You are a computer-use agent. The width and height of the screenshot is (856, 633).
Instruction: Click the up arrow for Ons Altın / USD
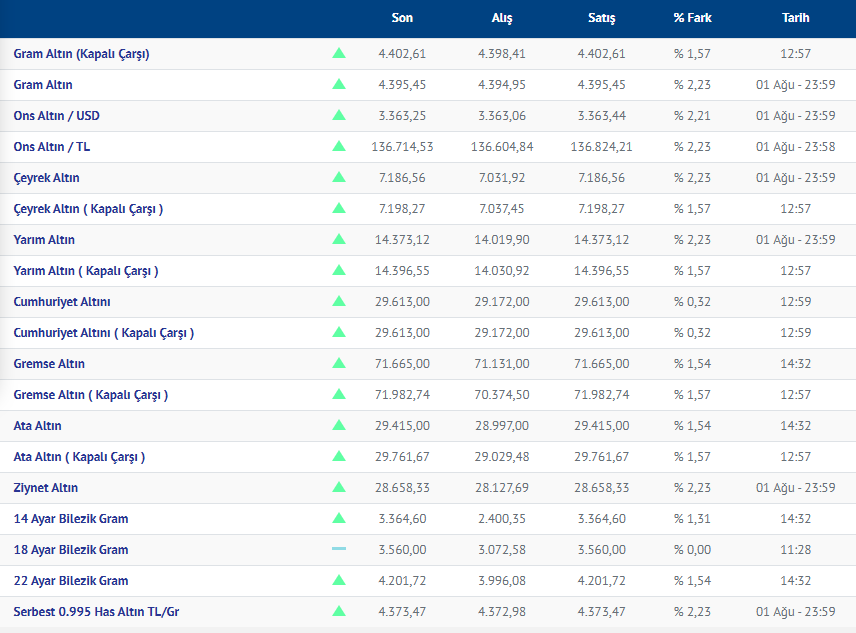tap(339, 115)
